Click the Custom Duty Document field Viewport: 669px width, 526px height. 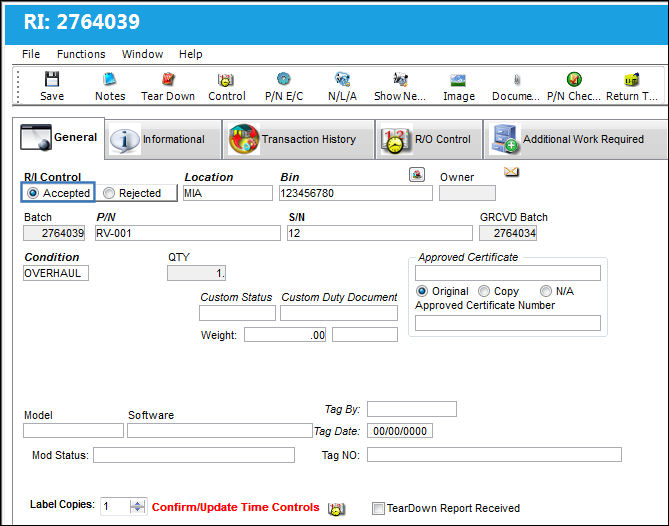click(x=339, y=313)
